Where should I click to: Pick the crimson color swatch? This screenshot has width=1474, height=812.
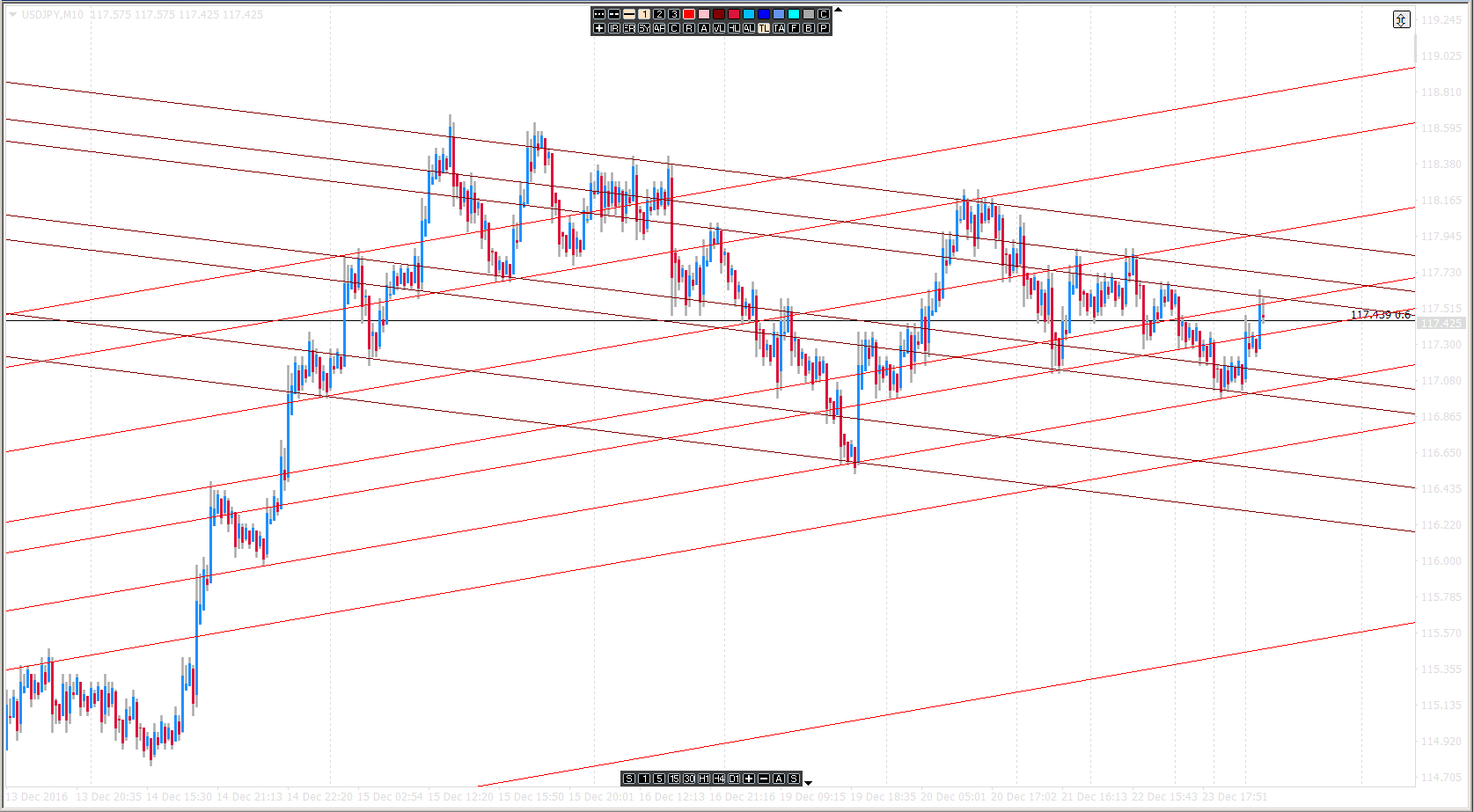tap(734, 14)
